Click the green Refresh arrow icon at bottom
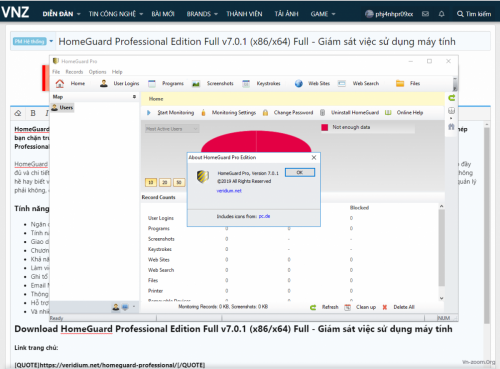 [x=313, y=307]
